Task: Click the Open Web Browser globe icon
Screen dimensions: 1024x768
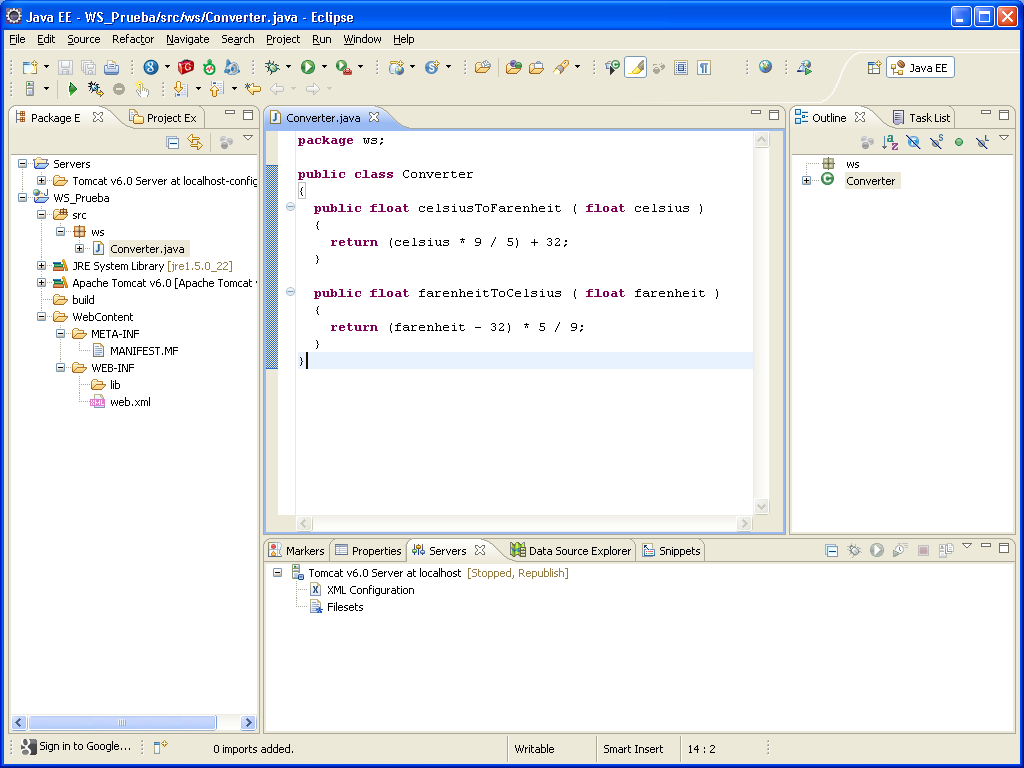Action: [765, 67]
